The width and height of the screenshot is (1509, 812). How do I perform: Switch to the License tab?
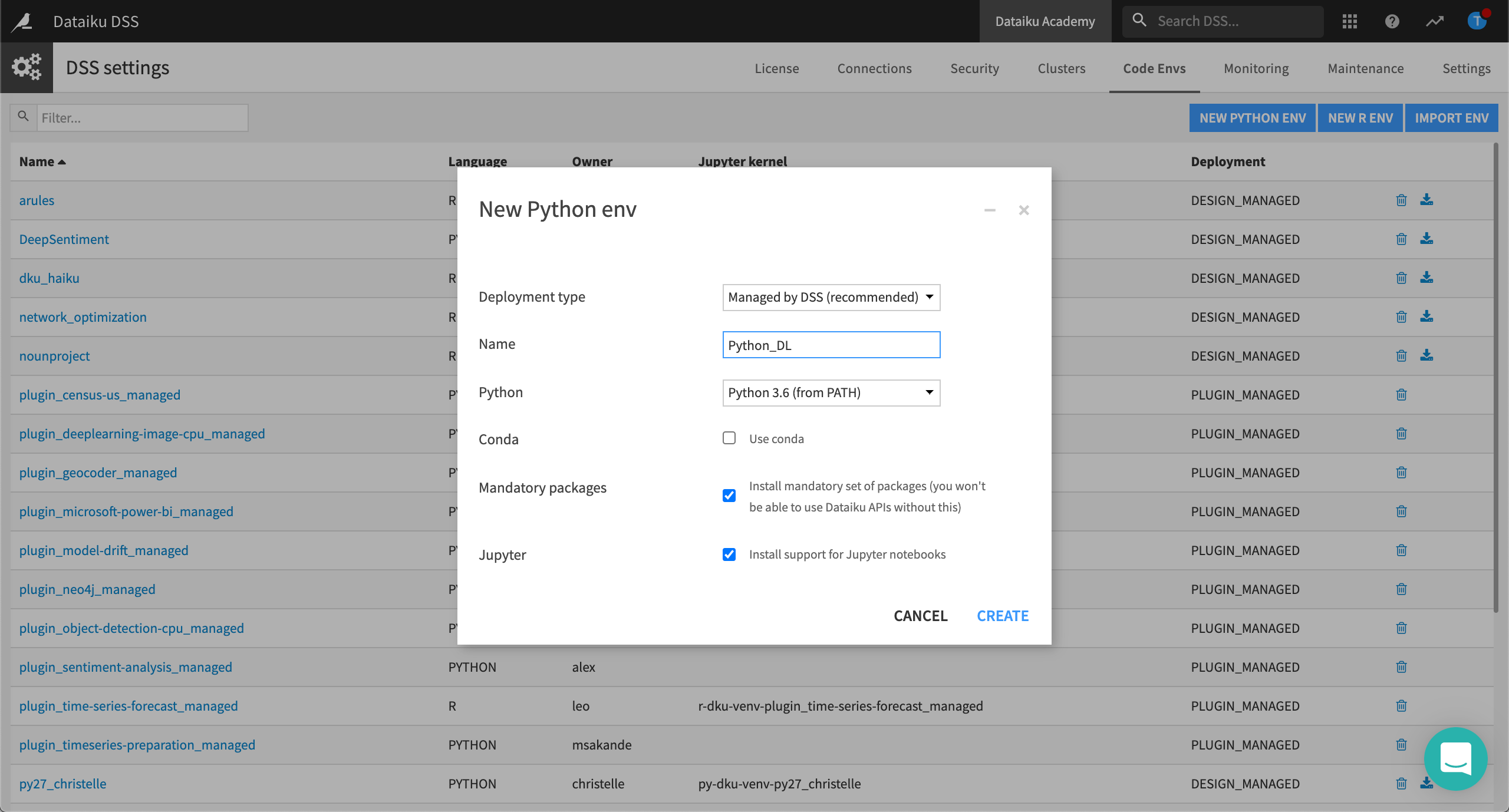[777, 68]
